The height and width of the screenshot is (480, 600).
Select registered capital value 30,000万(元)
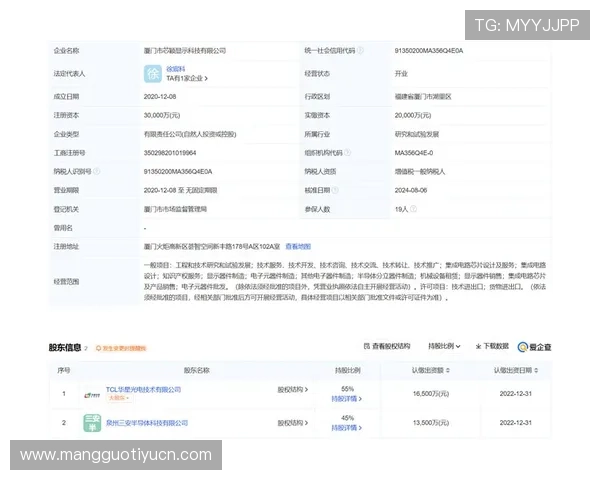click(162, 115)
